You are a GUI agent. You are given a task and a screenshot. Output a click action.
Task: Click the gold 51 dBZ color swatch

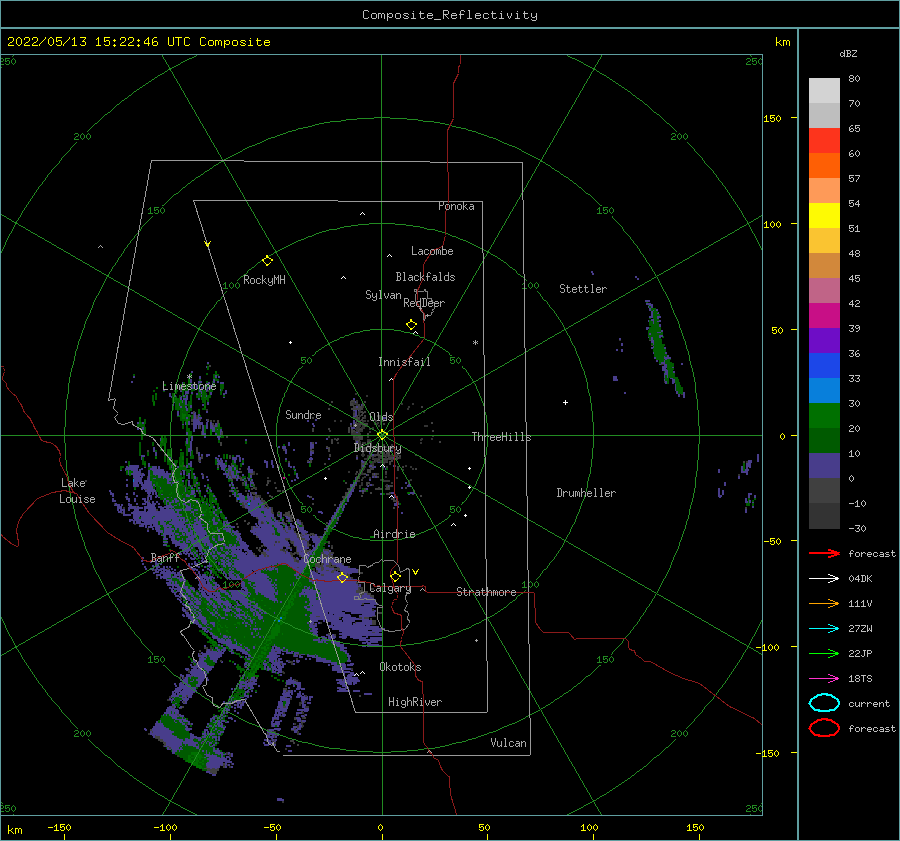pyautogui.click(x=824, y=241)
